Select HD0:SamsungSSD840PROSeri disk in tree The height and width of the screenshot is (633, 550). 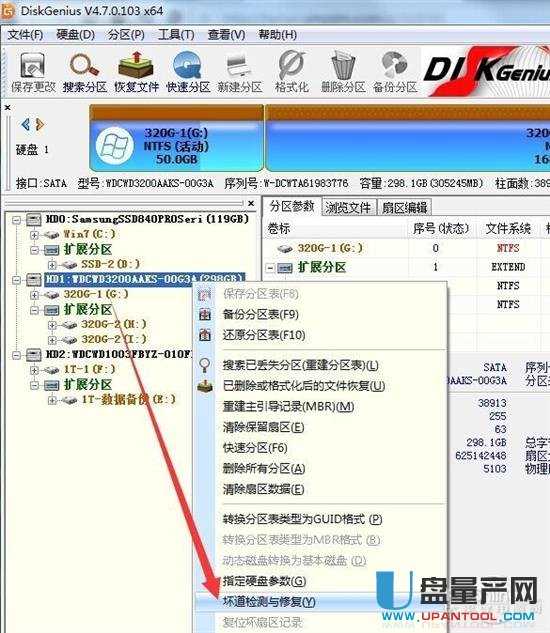pyautogui.click(x=147, y=219)
